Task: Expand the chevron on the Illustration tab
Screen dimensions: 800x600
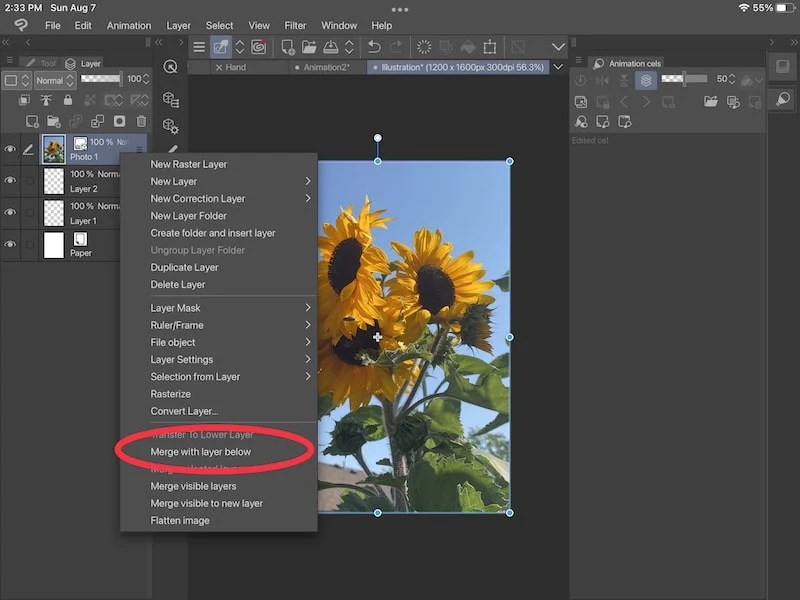Action: point(556,67)
